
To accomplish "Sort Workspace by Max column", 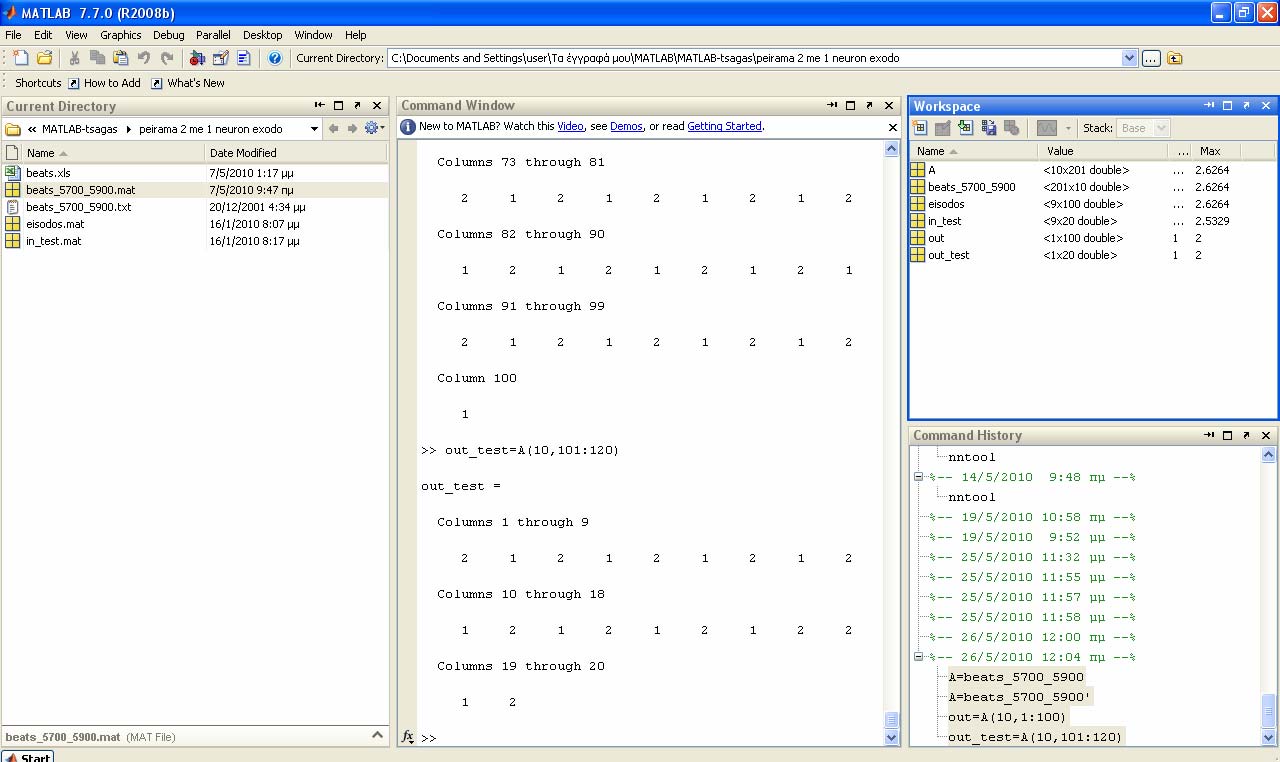I will coord(1216,151).
